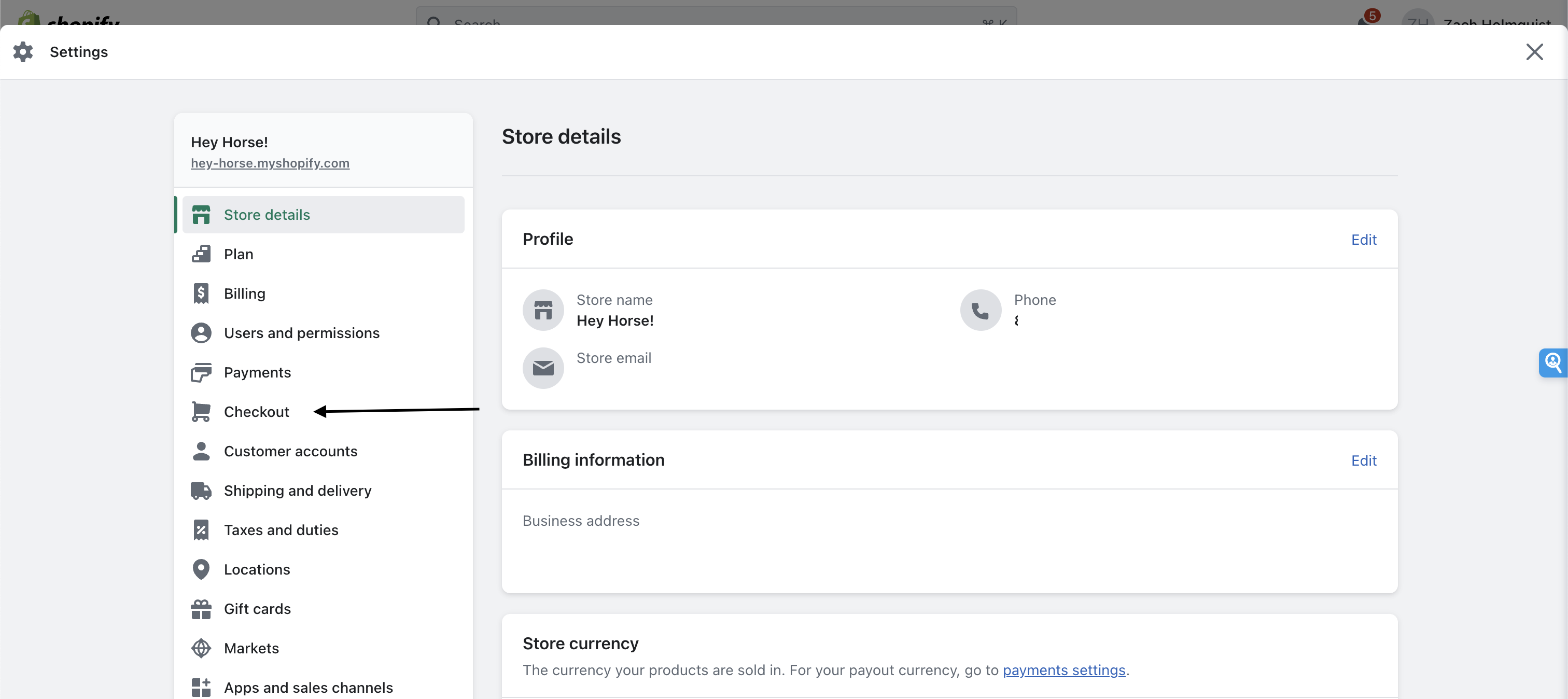Image resolution: width=1568 pixels, height=699 pixels.
Task: Close the Settings panel with the X
Action: coord(1534,52)
